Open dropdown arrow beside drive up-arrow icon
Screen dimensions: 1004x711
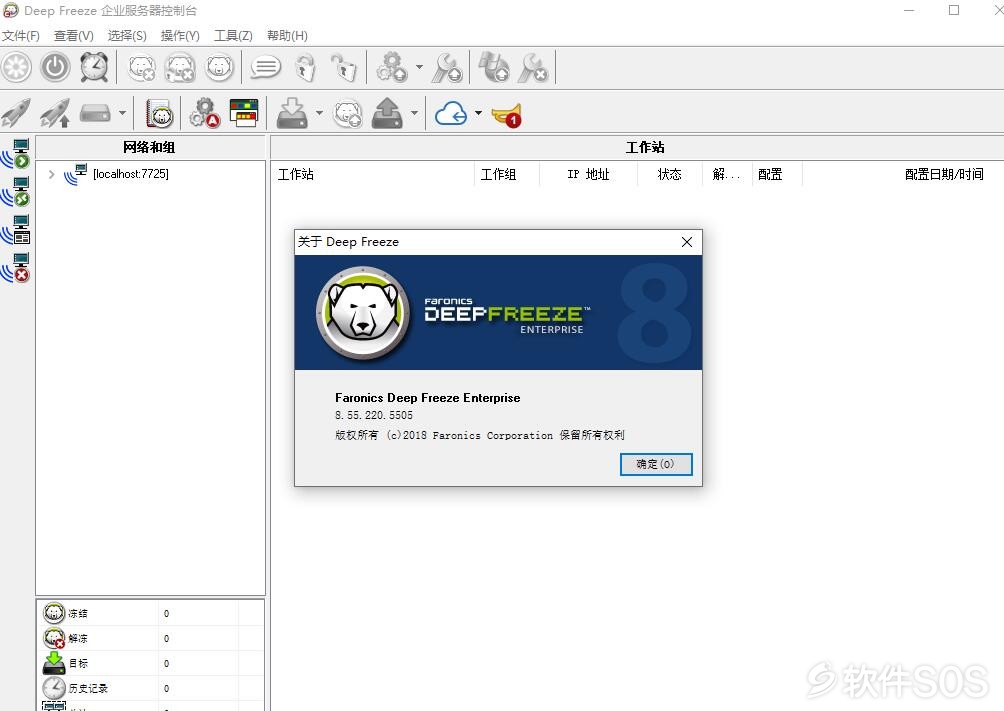(414, 113)
